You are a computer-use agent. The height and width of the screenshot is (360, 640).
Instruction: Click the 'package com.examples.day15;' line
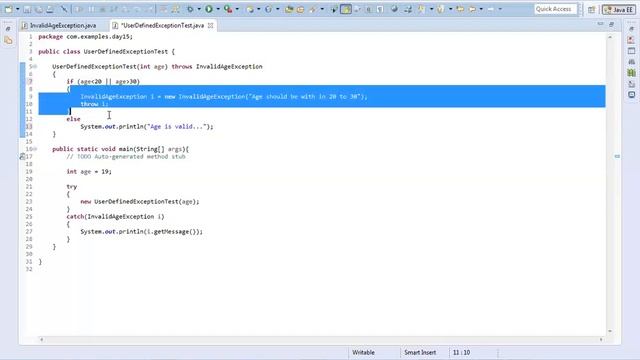[85, 36]
